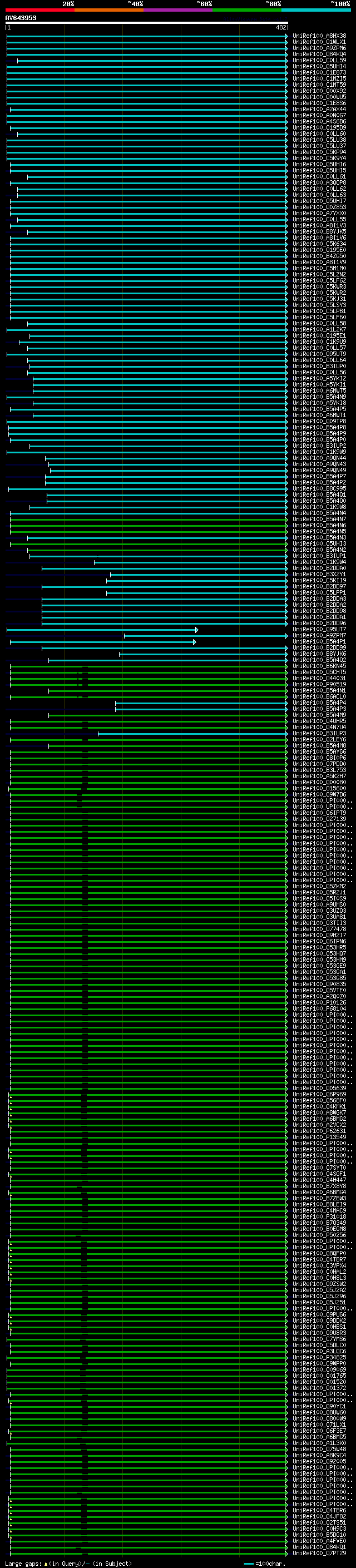
Task: Select hit label UniRef100_B8YJK6
Action: pyautogui.click(x=319, y=654)
